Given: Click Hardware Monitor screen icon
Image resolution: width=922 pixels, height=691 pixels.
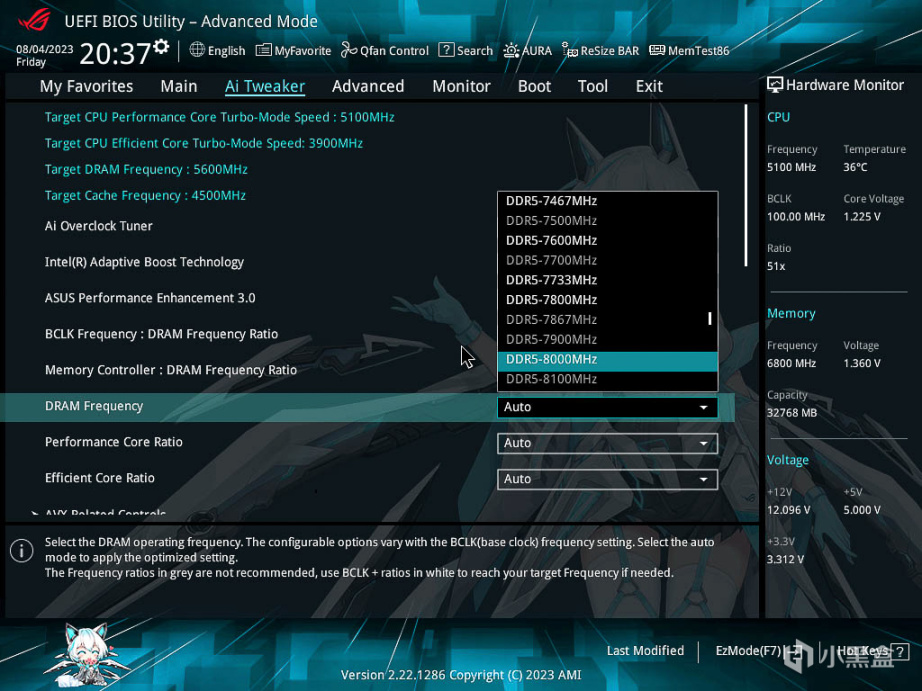Looking at the screenshot, I should [774, 85].
